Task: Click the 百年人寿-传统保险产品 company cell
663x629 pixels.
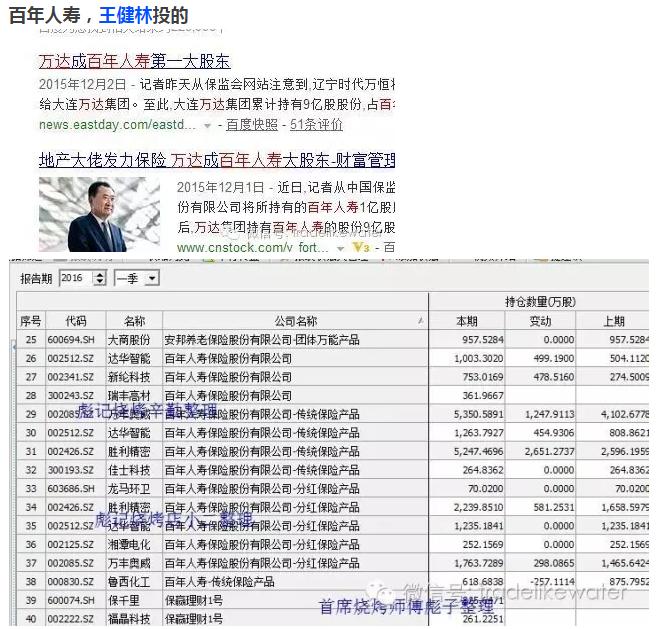Action: [220, 582]
